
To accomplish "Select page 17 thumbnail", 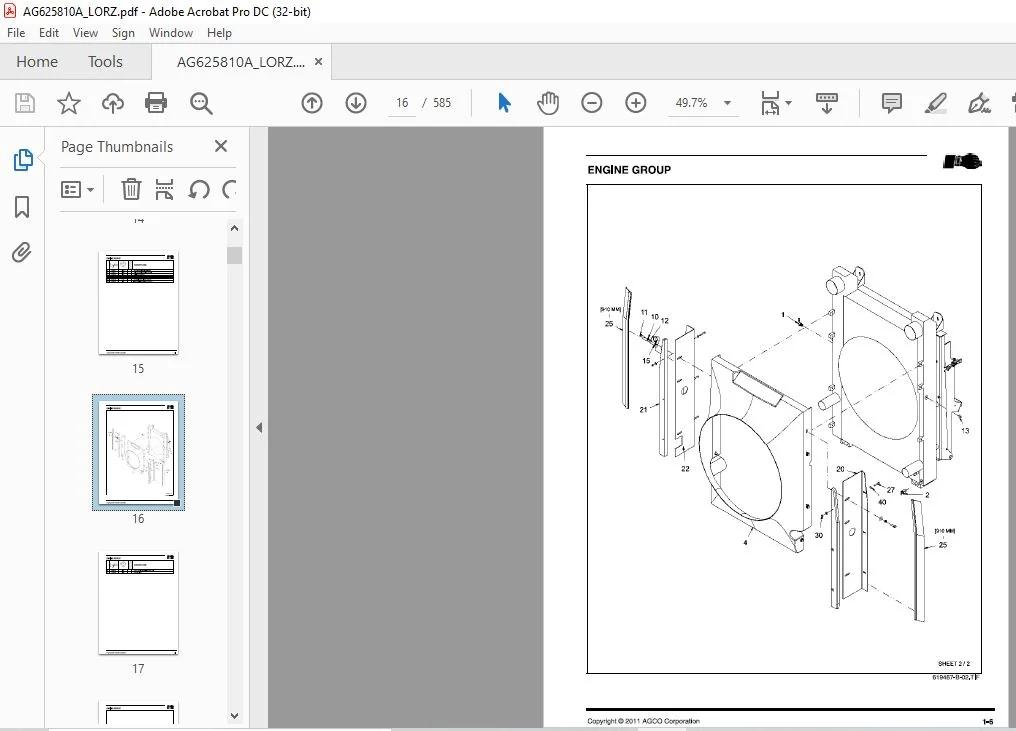I will (x=138, y=603).
